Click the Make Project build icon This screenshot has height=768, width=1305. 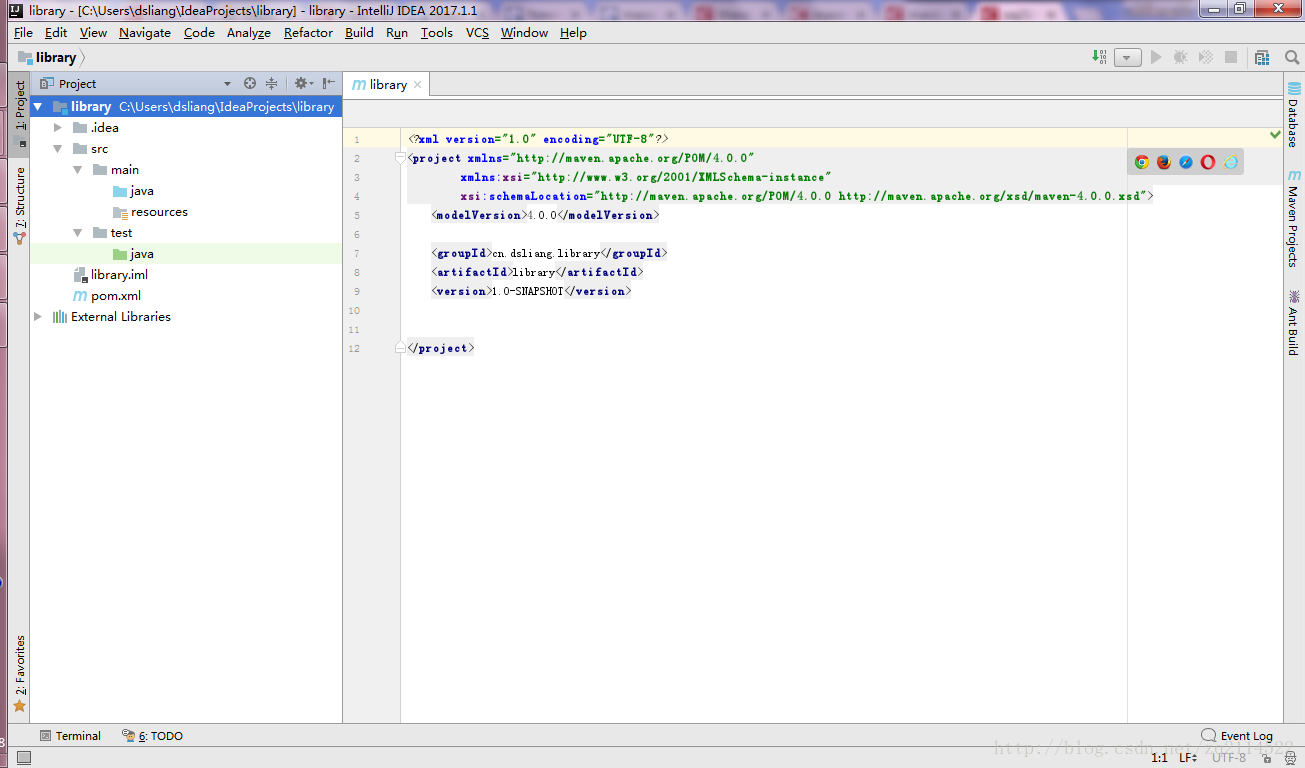[1100, 58]
